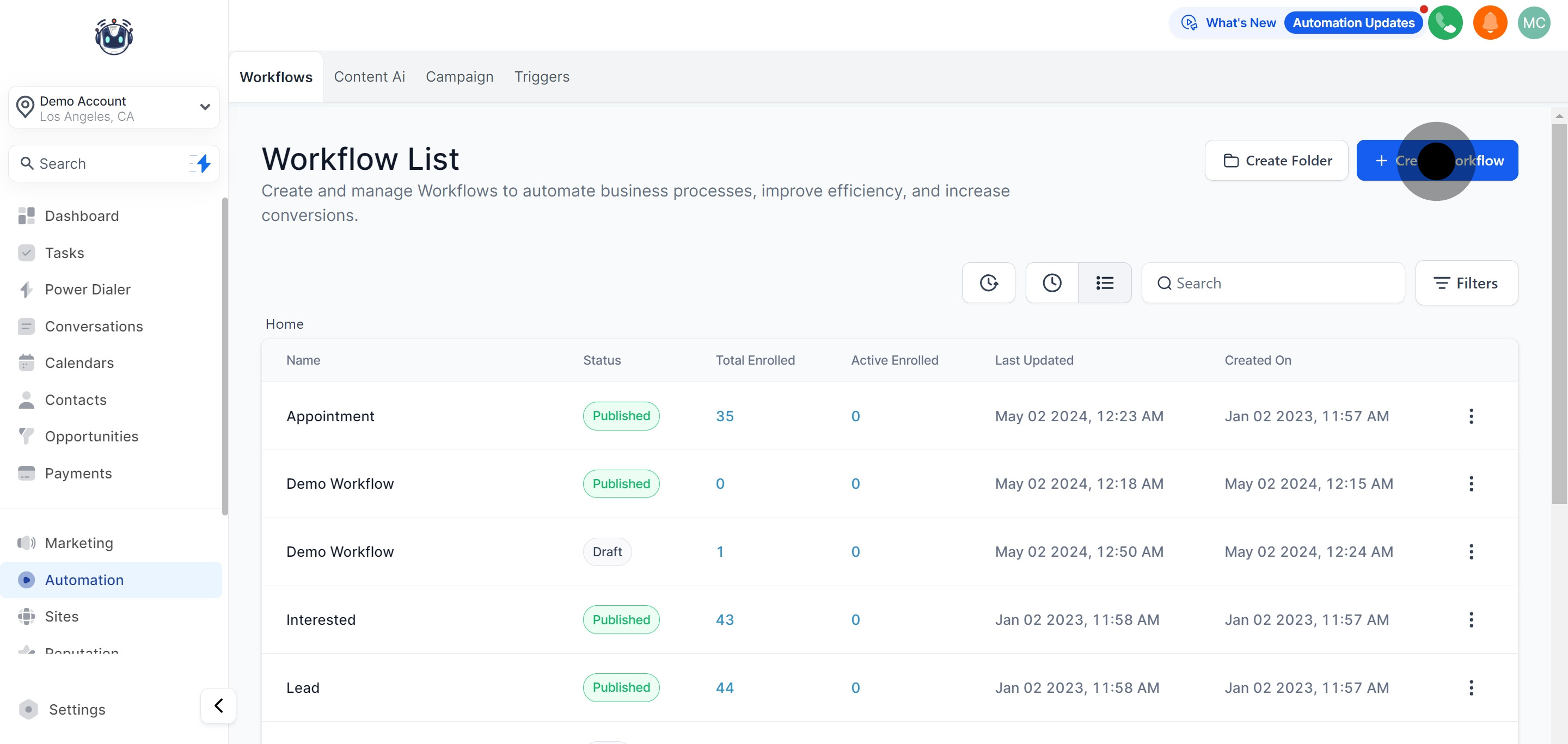Toggle the workflow history clock view

click(x=1051, y=282)
